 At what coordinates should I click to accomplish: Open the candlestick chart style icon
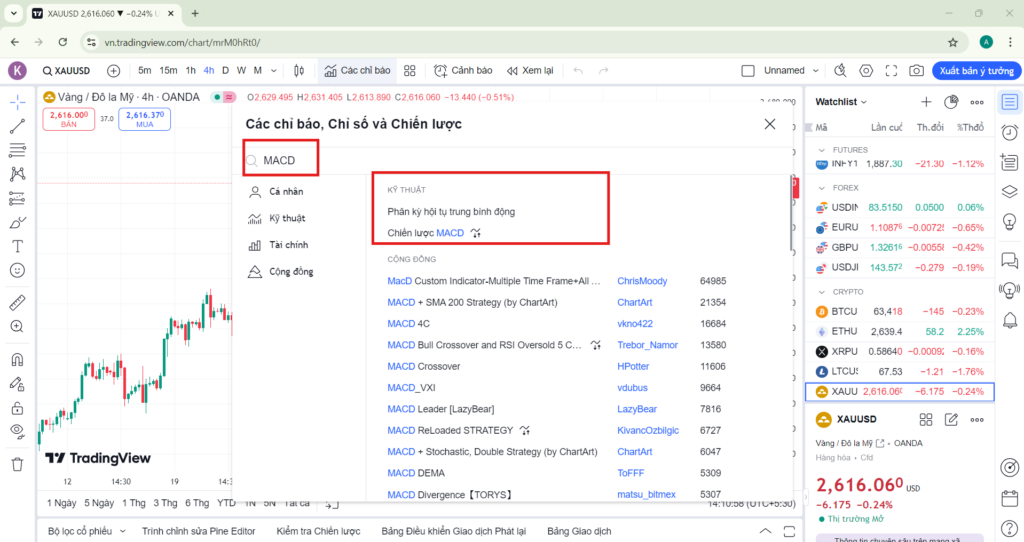299,71
